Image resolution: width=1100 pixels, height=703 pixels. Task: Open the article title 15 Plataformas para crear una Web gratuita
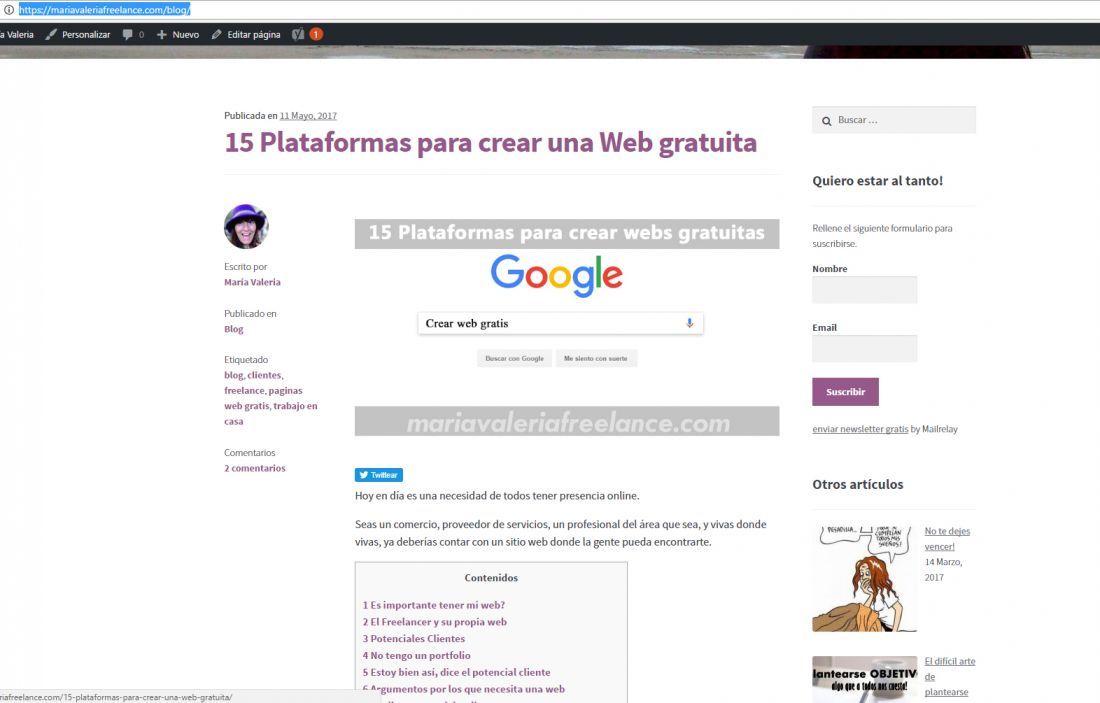point(490,142)
